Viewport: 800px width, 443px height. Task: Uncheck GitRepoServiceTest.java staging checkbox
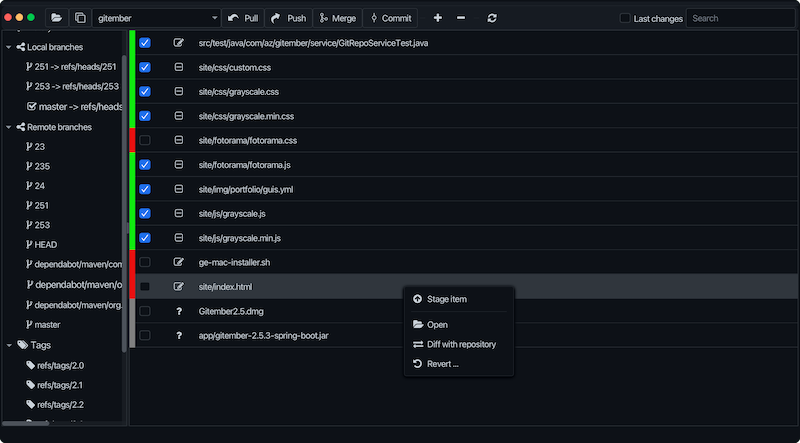(x=145, y=43)
